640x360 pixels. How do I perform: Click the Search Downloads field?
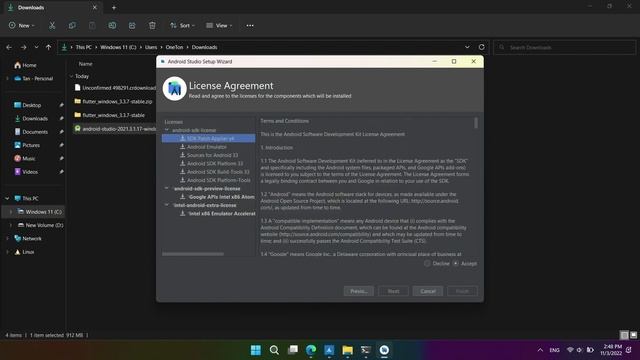tap(565, 47)
